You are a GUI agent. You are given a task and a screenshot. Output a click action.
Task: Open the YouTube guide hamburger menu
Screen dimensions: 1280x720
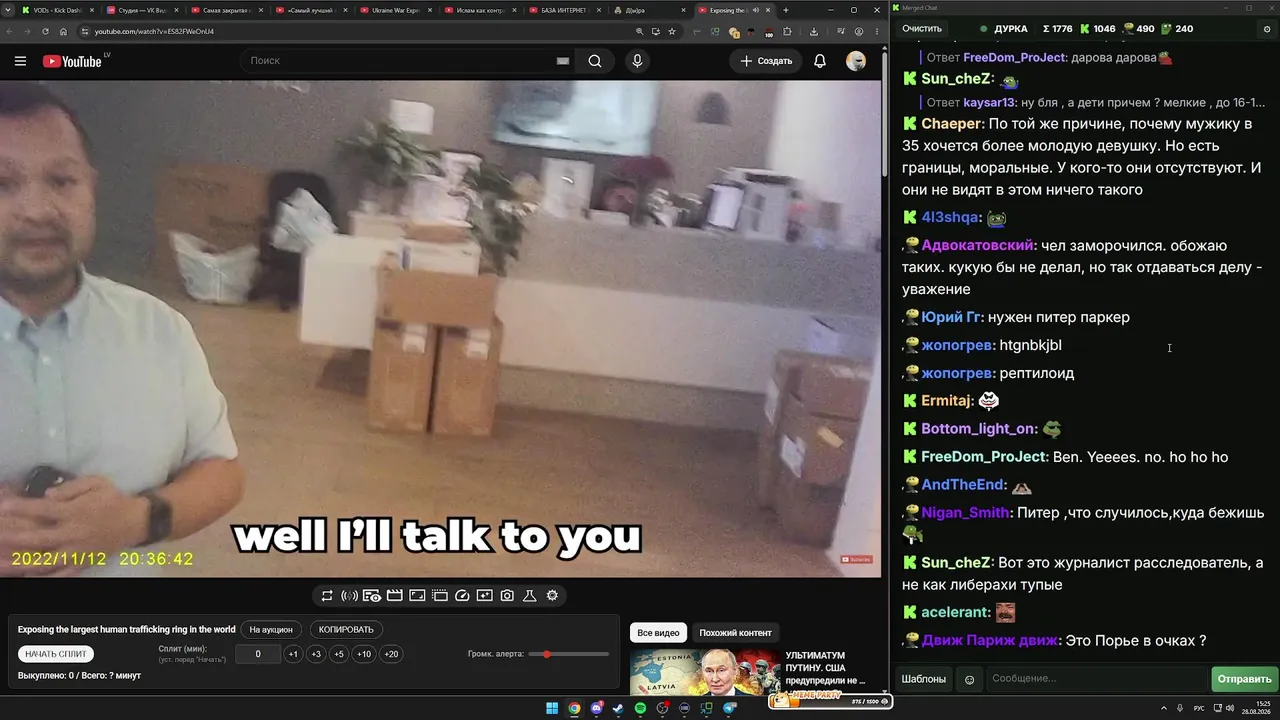tap(20, 61)
